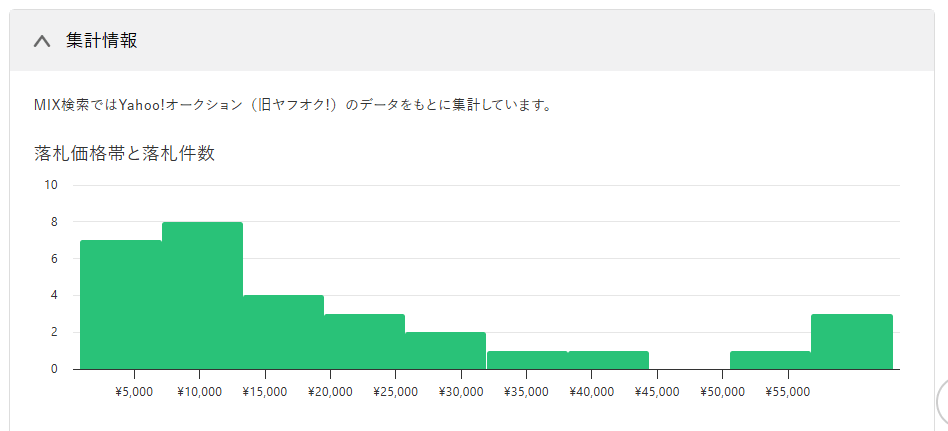The image size is (948, 431).
Task: Click the first bar with 7 bids
Action: click(121, 304)
